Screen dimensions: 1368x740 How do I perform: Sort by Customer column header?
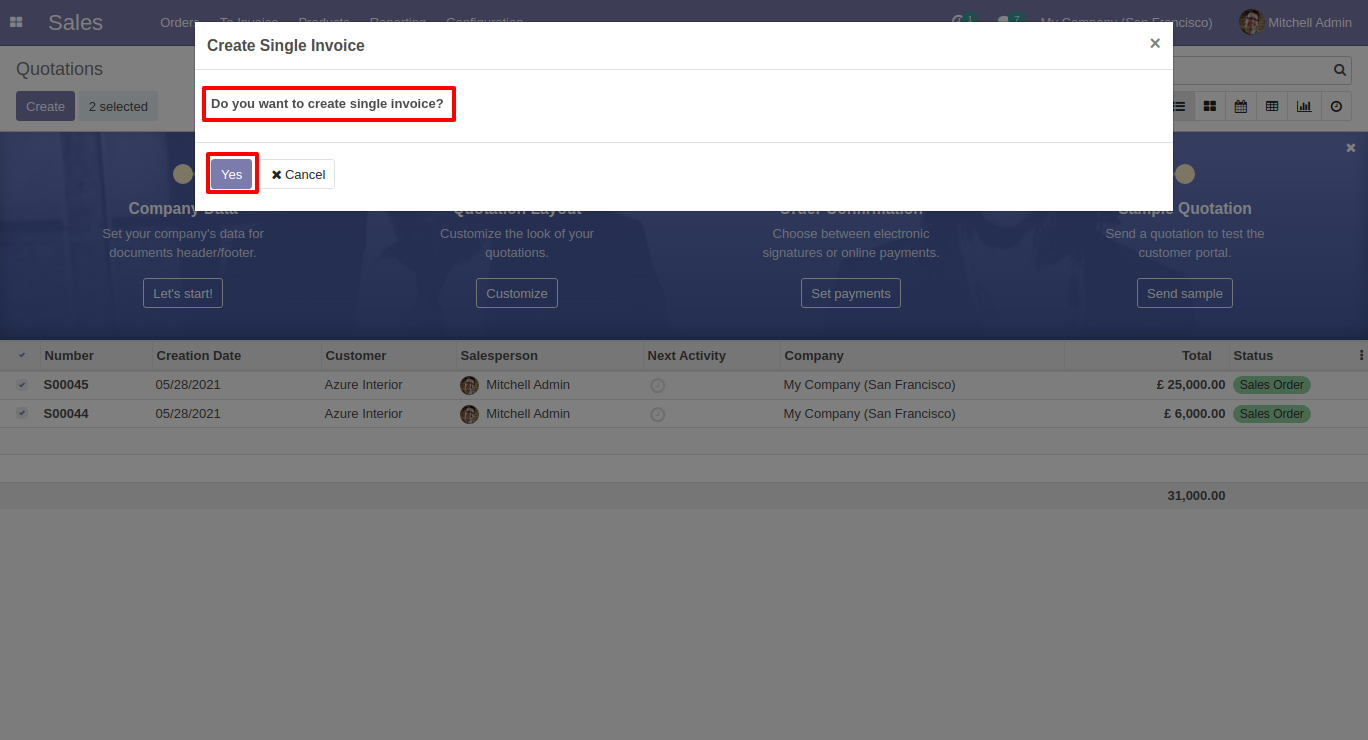tap(355, 355)
